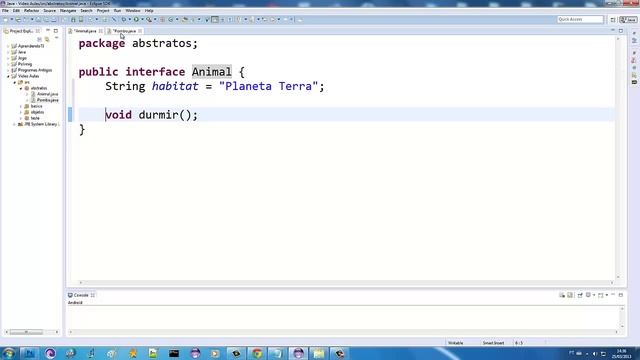
Task: Open the Run button dropdown arrow
Action: click(142, 20)
